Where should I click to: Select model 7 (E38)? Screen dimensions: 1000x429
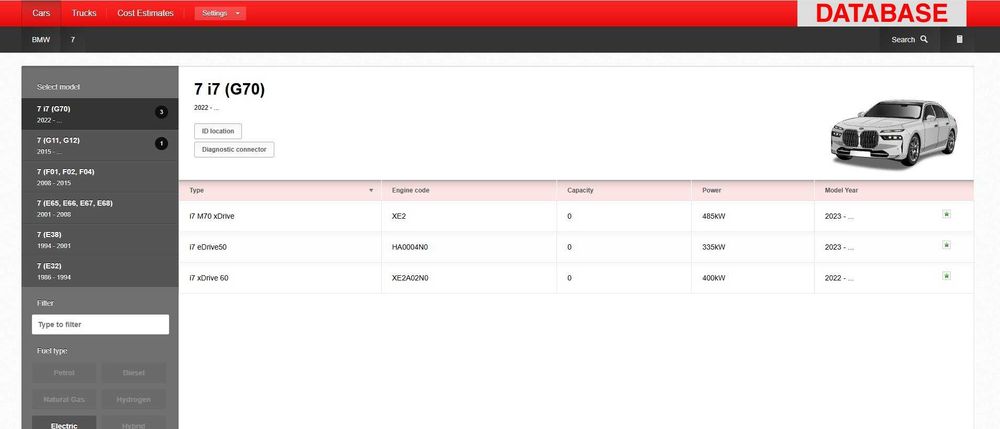point(100,240)
